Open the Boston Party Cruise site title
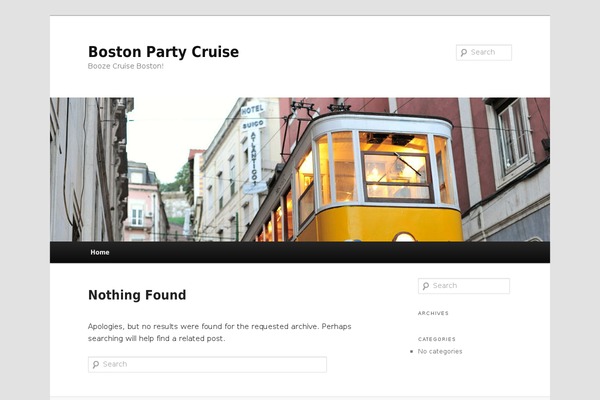This screenshot has height=400, width=600. (x=163, y=52)
